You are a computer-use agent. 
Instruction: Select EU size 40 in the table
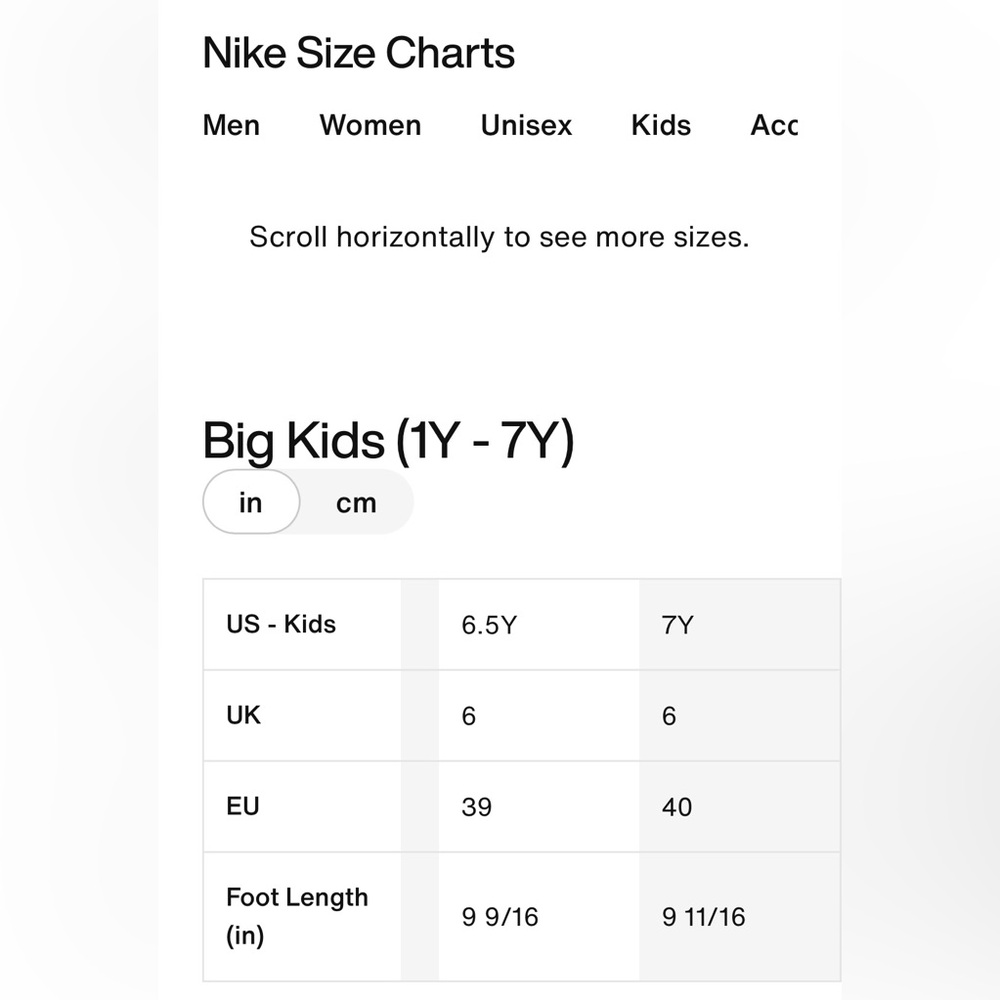(x=677, y=806)
